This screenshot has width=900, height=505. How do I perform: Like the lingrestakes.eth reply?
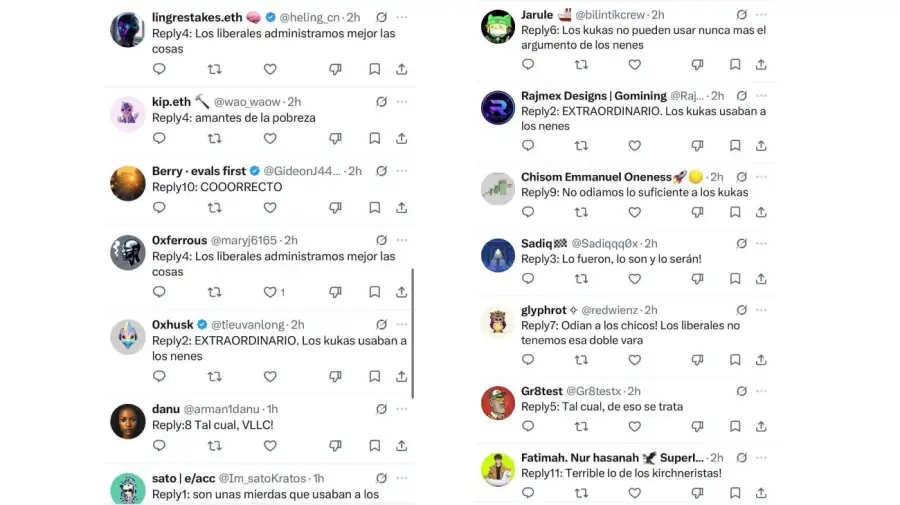coord(270,69)
